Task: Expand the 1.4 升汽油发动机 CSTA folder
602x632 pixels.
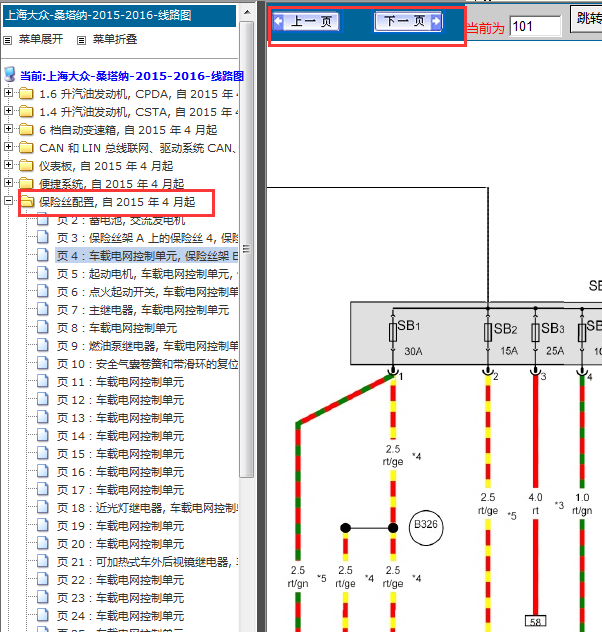Action: 8,110
